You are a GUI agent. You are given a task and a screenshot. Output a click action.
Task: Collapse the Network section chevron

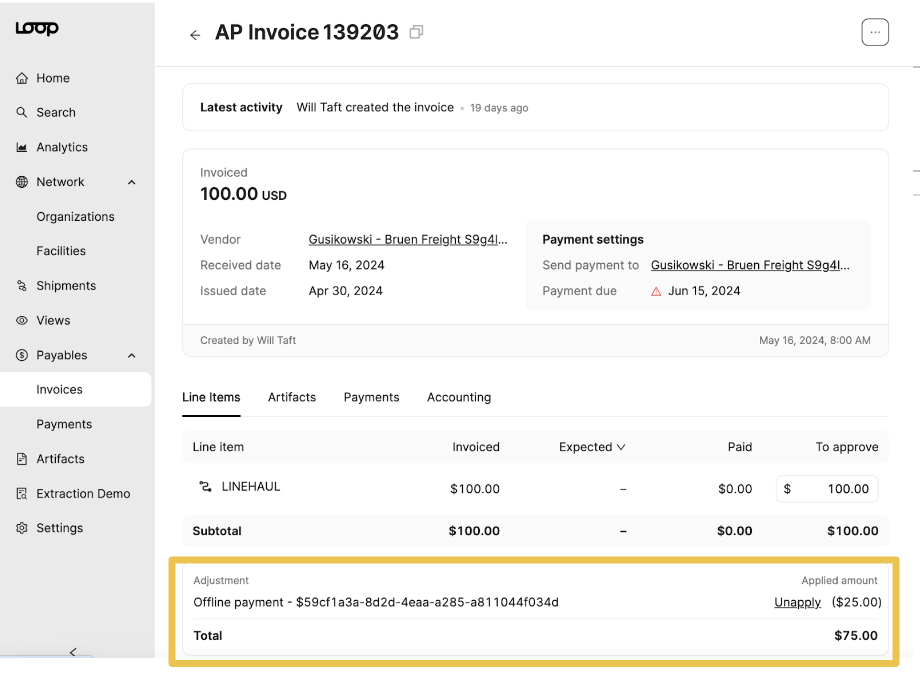click(x=131, y=182)
